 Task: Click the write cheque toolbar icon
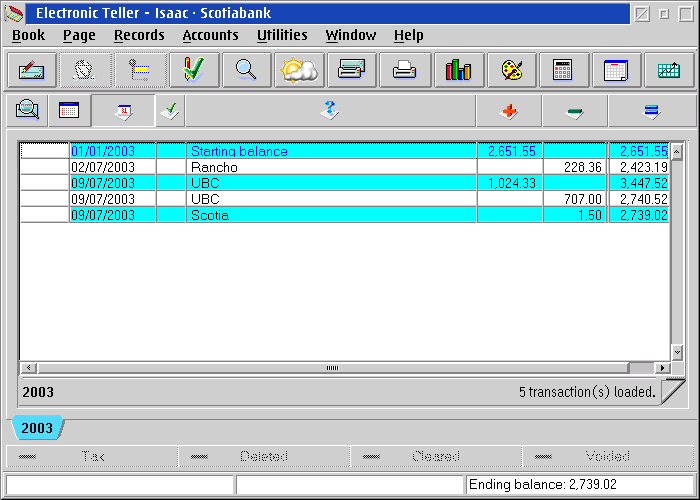pyautogui.click(x=32, y=70)
